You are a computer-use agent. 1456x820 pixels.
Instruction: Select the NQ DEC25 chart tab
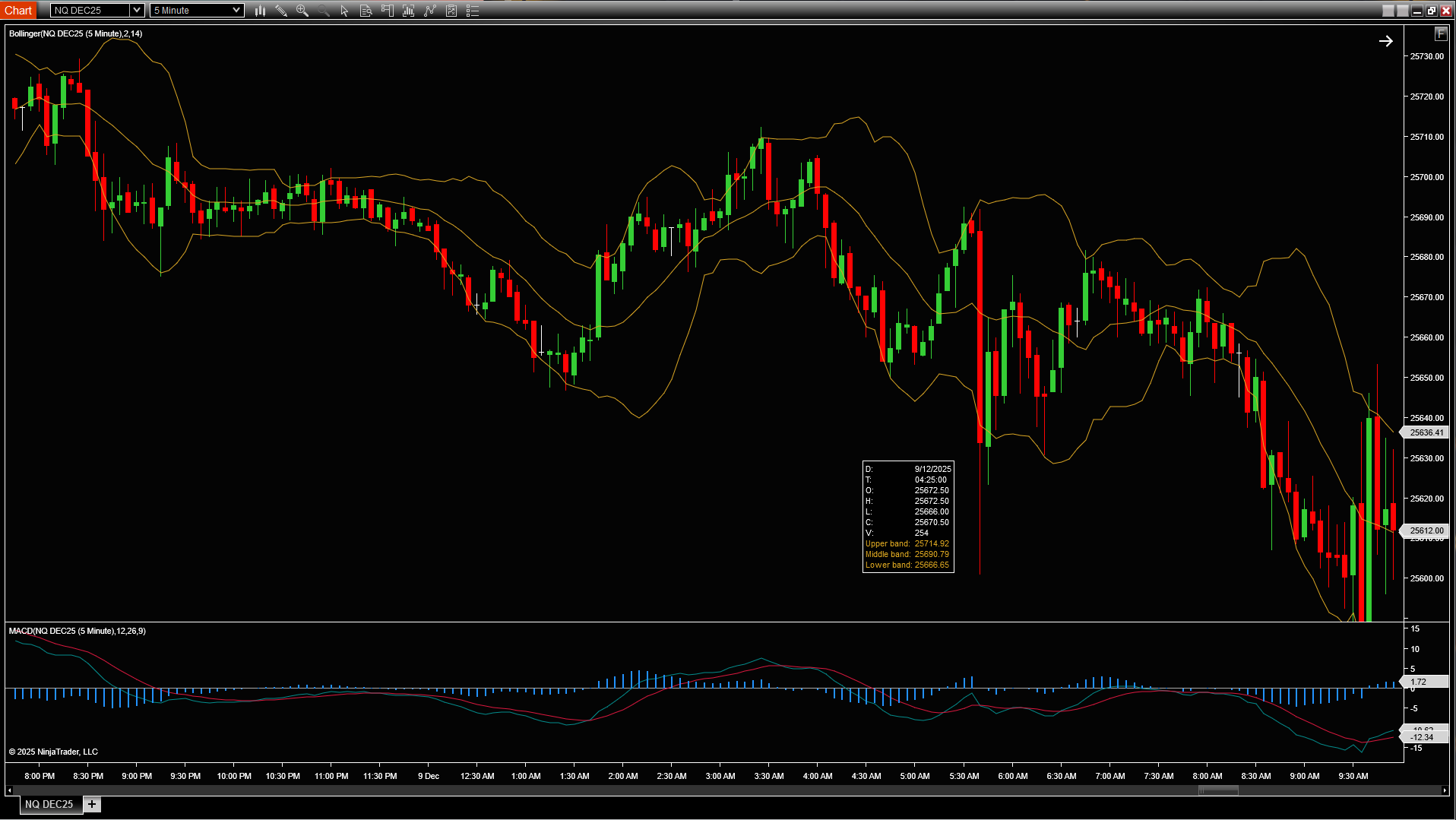pyautogui.click(x=49, y=804)
